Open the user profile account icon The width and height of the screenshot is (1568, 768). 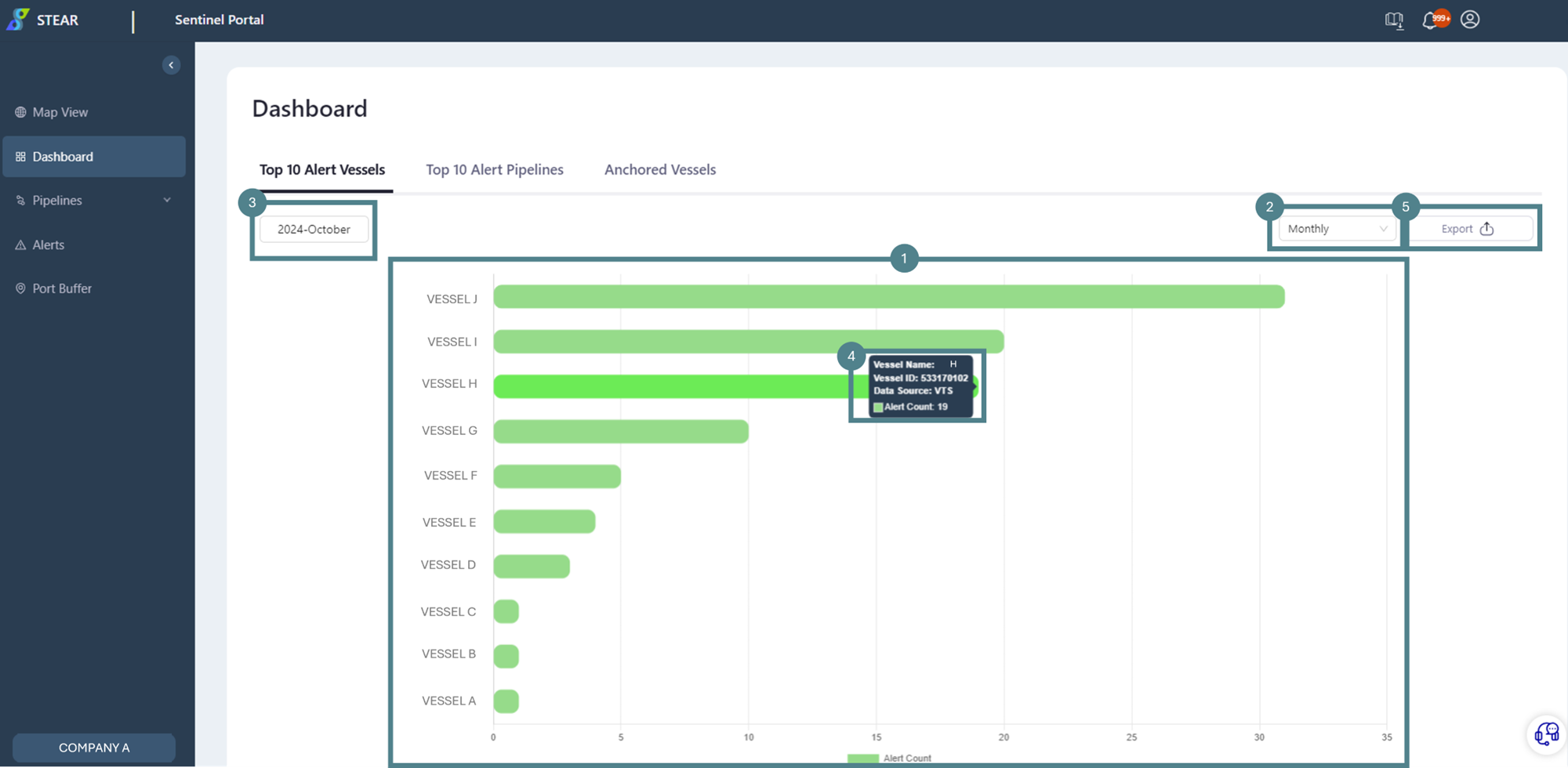pyautogui.click(x=1471, y=20)
